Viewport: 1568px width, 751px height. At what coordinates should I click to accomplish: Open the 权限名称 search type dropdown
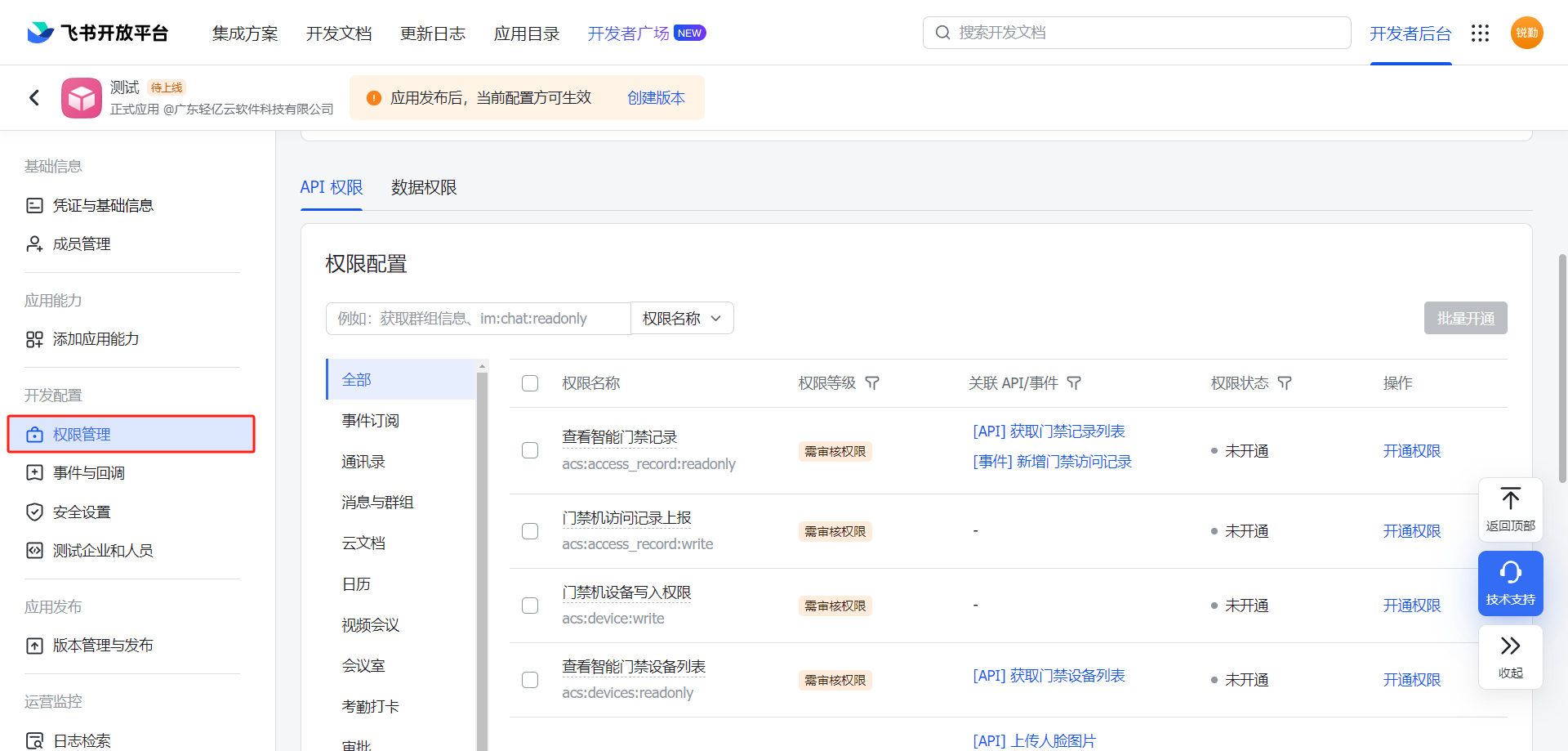[682, 318]
